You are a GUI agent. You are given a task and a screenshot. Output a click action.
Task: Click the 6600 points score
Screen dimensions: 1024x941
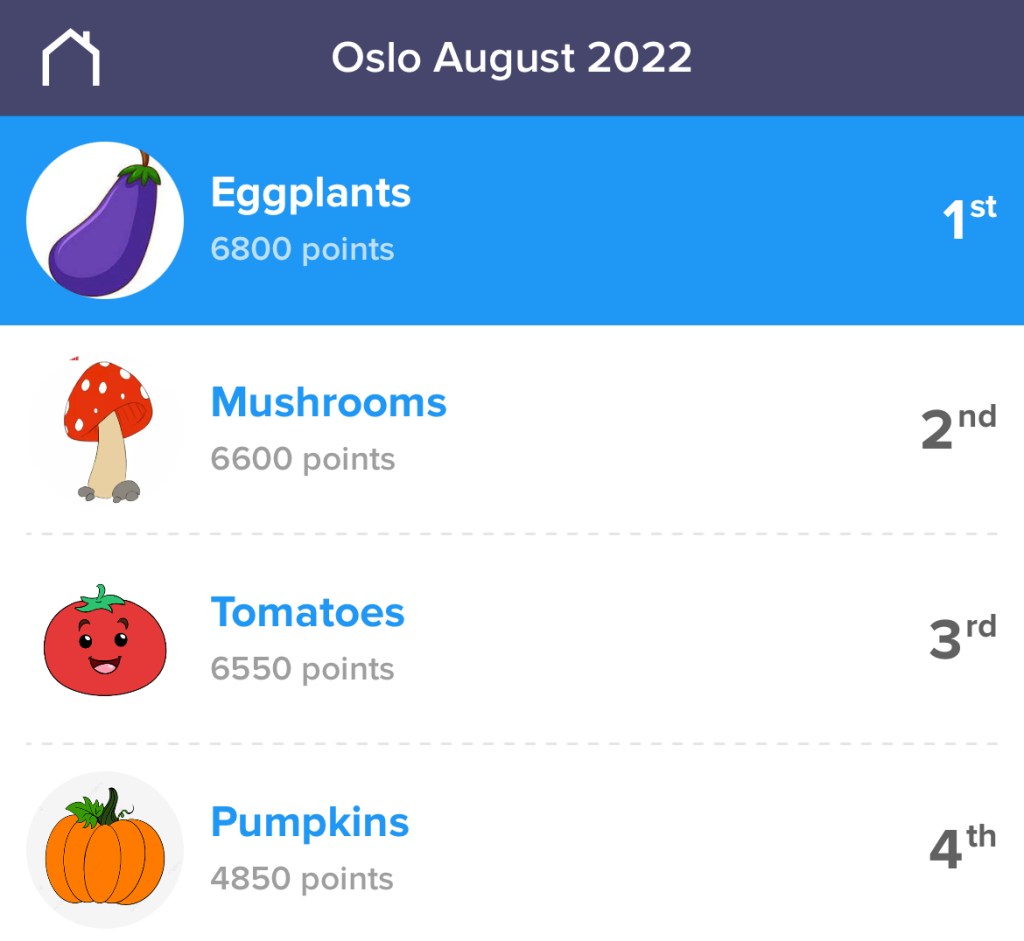click(302, 459)
